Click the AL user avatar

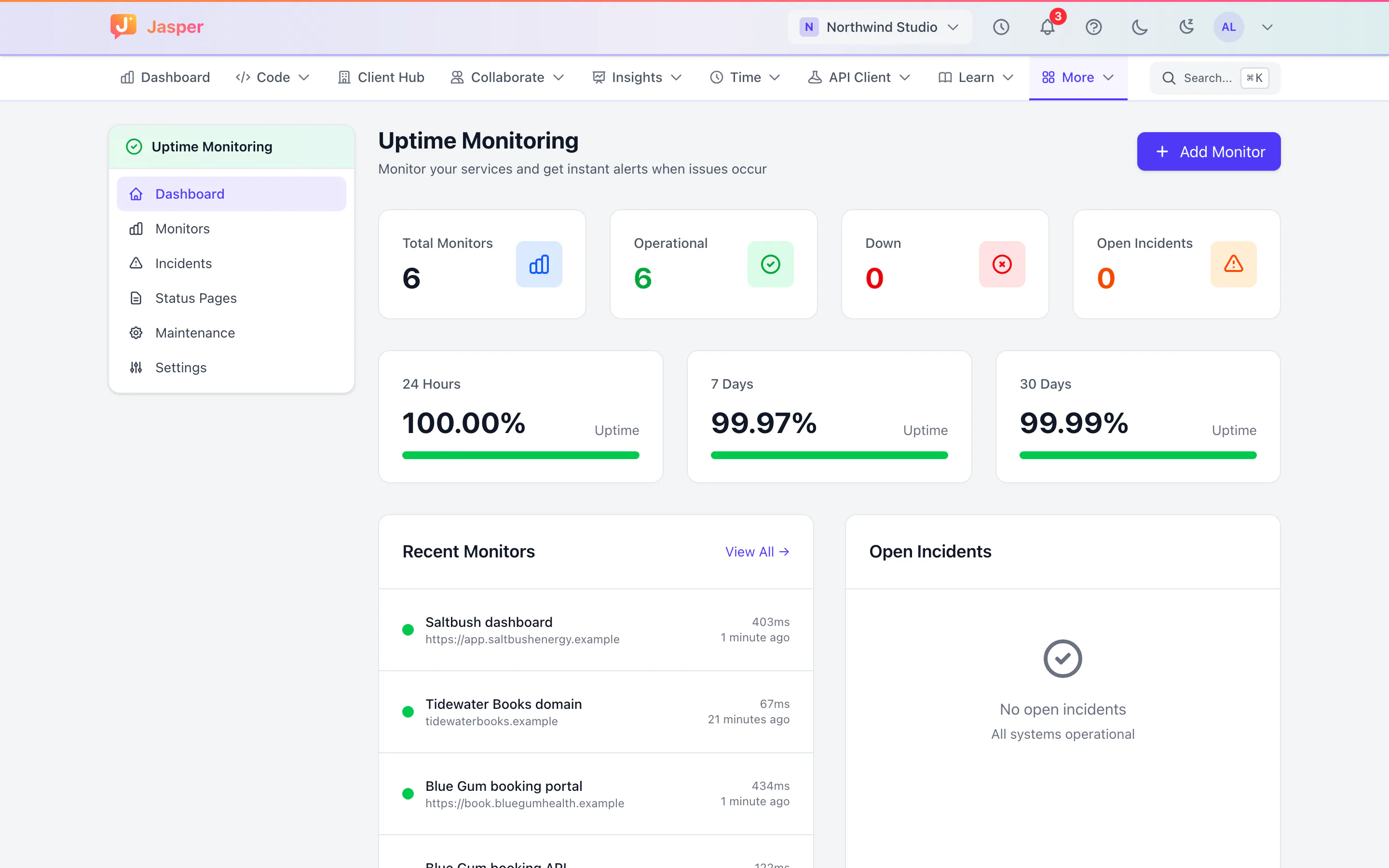(x=1229, y=27)
